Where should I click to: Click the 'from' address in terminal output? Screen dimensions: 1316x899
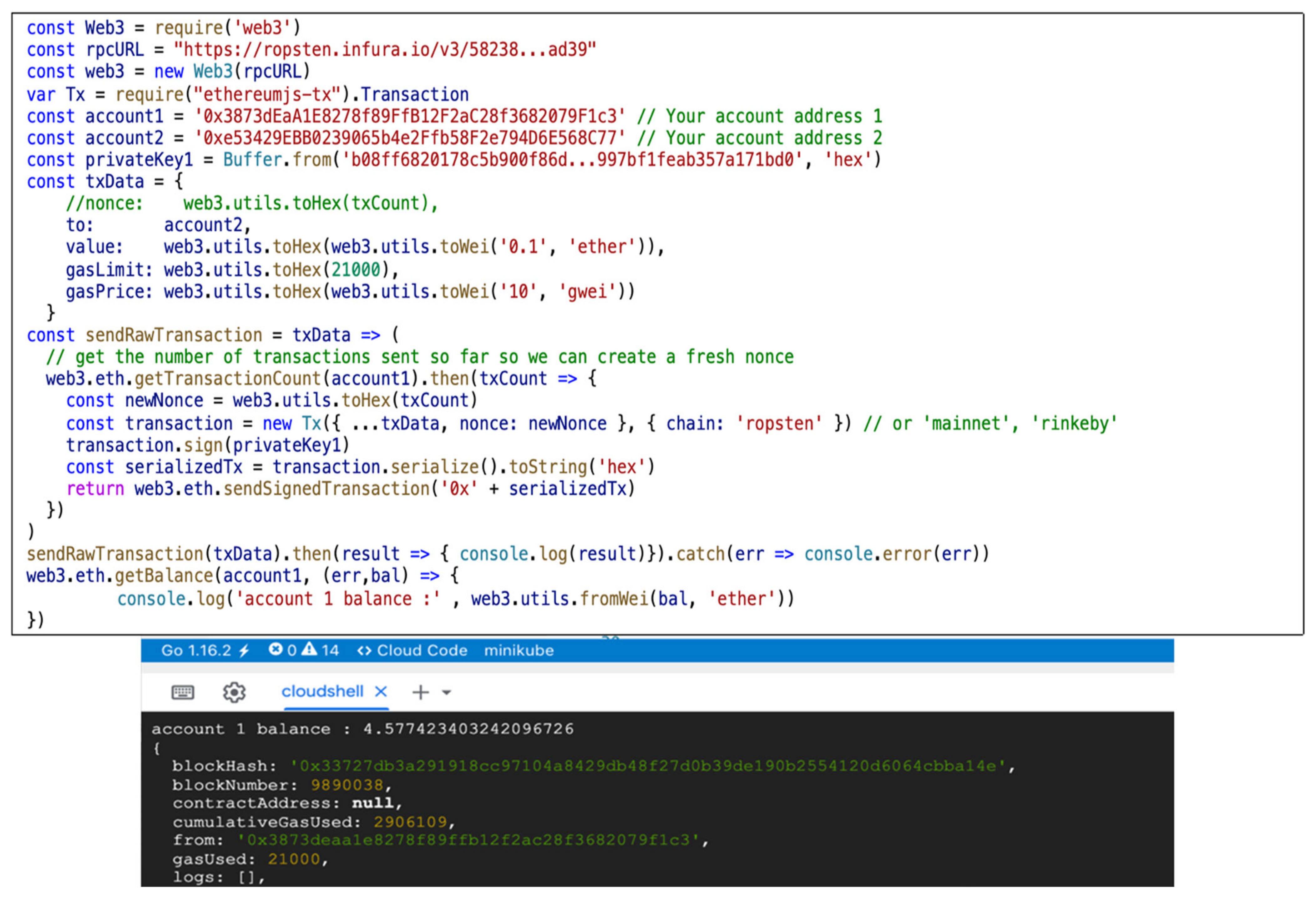(x=469, y=840)
